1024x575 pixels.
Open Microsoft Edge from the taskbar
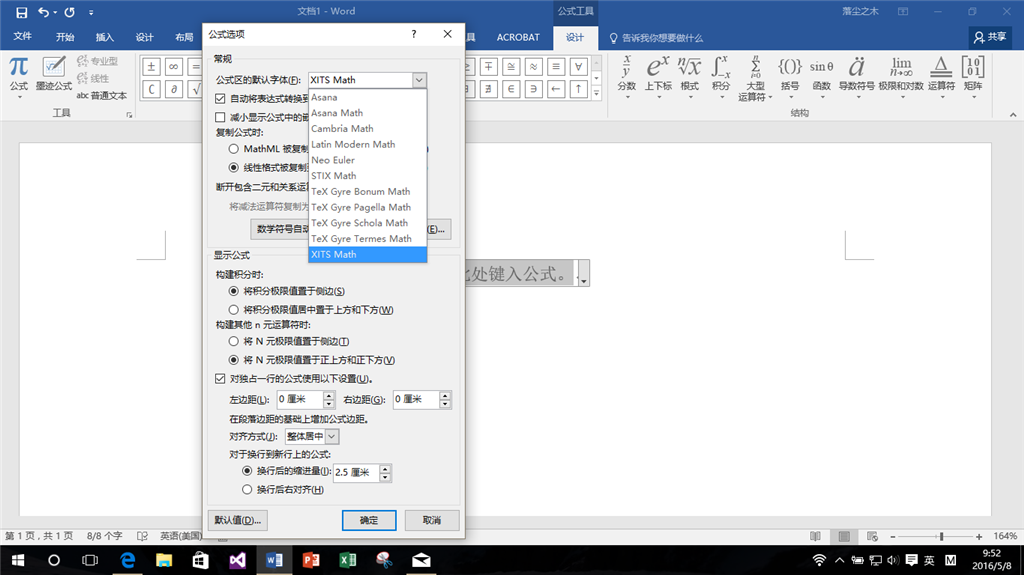point(127,560)
